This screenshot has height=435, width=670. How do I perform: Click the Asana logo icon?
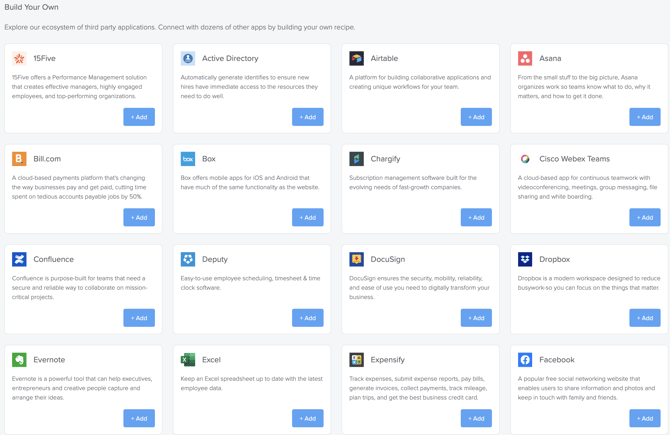tap(525, 58)
